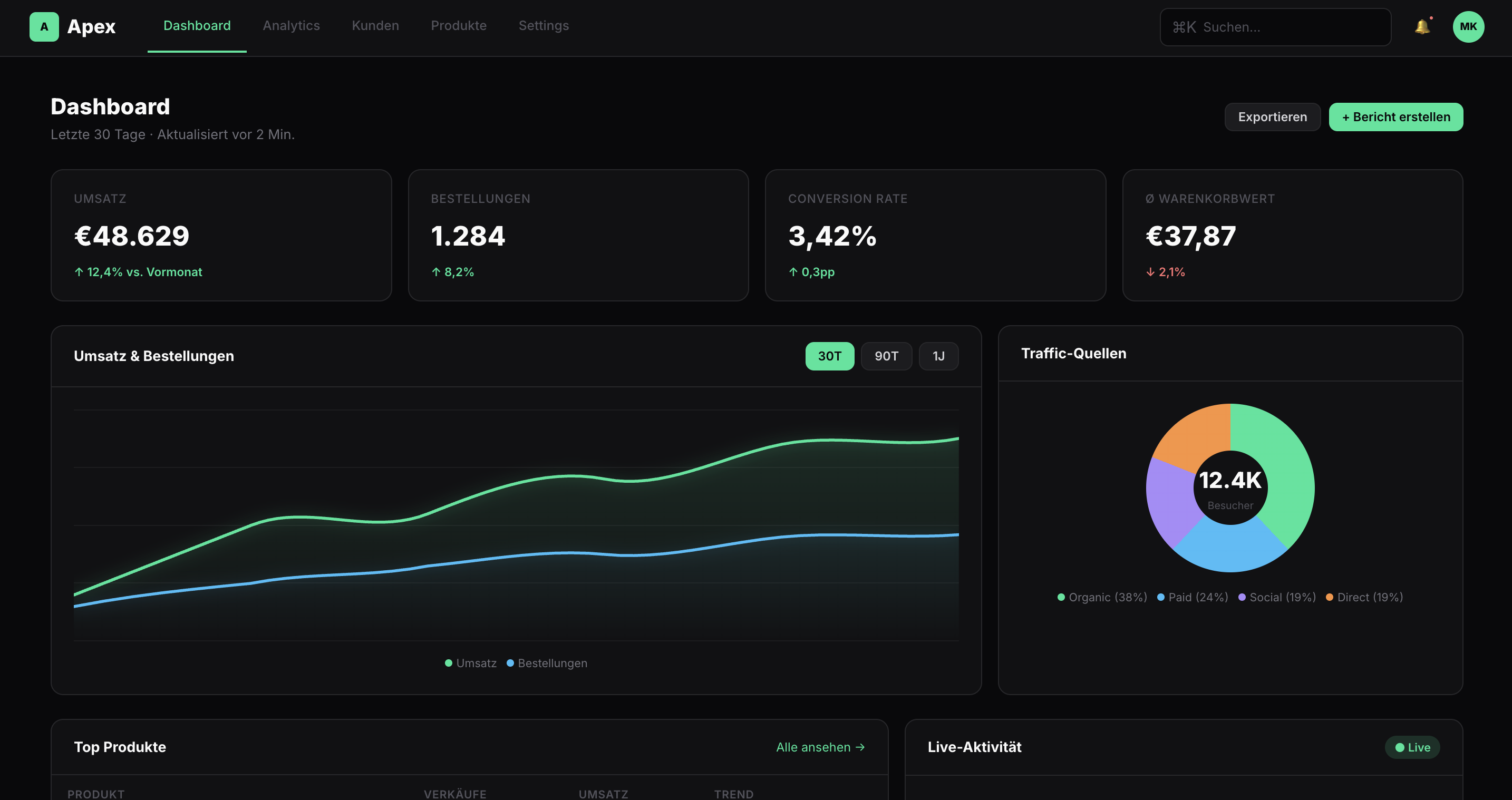Open Alle ansehen in Top Produkte
This screenshot has height=800, width=1512.
(819, 747)
